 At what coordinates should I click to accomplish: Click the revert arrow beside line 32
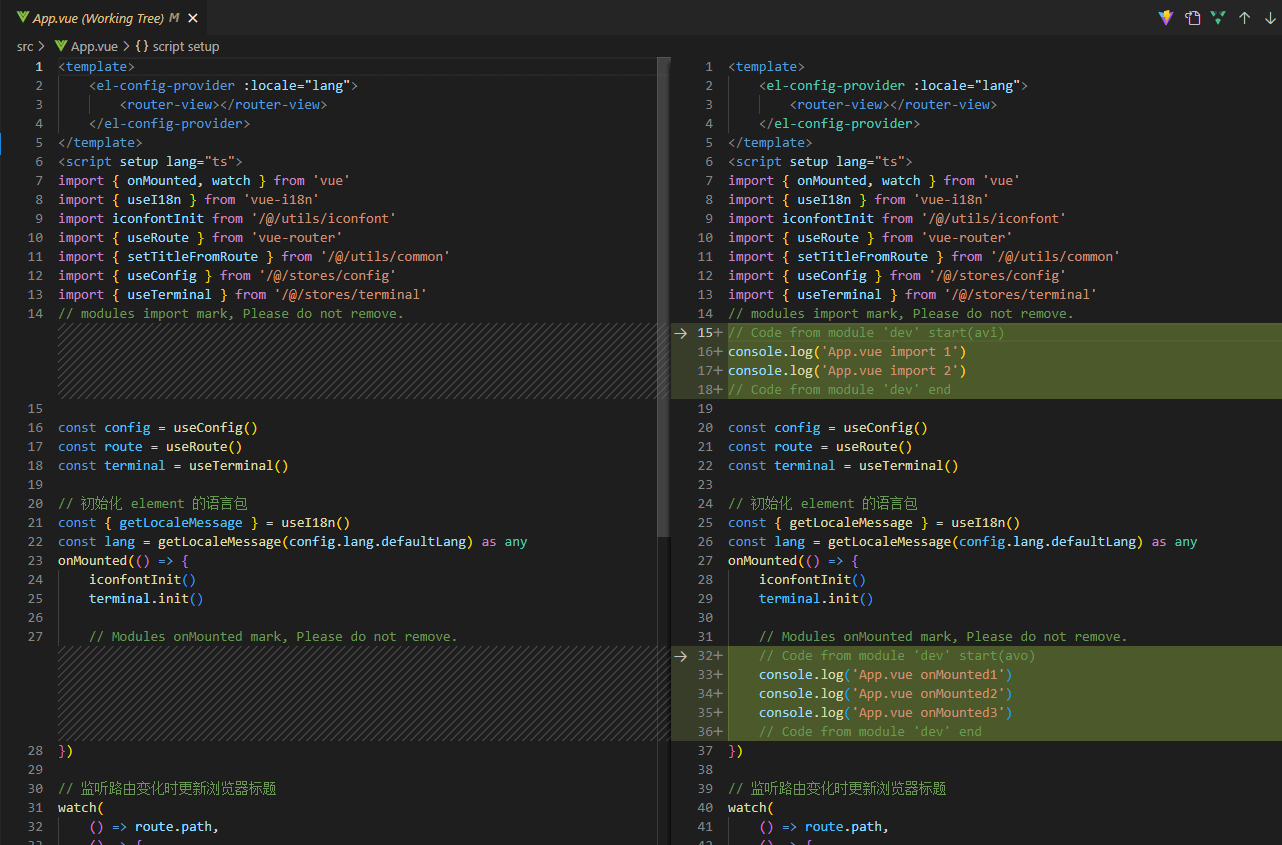tap(681, 656)
